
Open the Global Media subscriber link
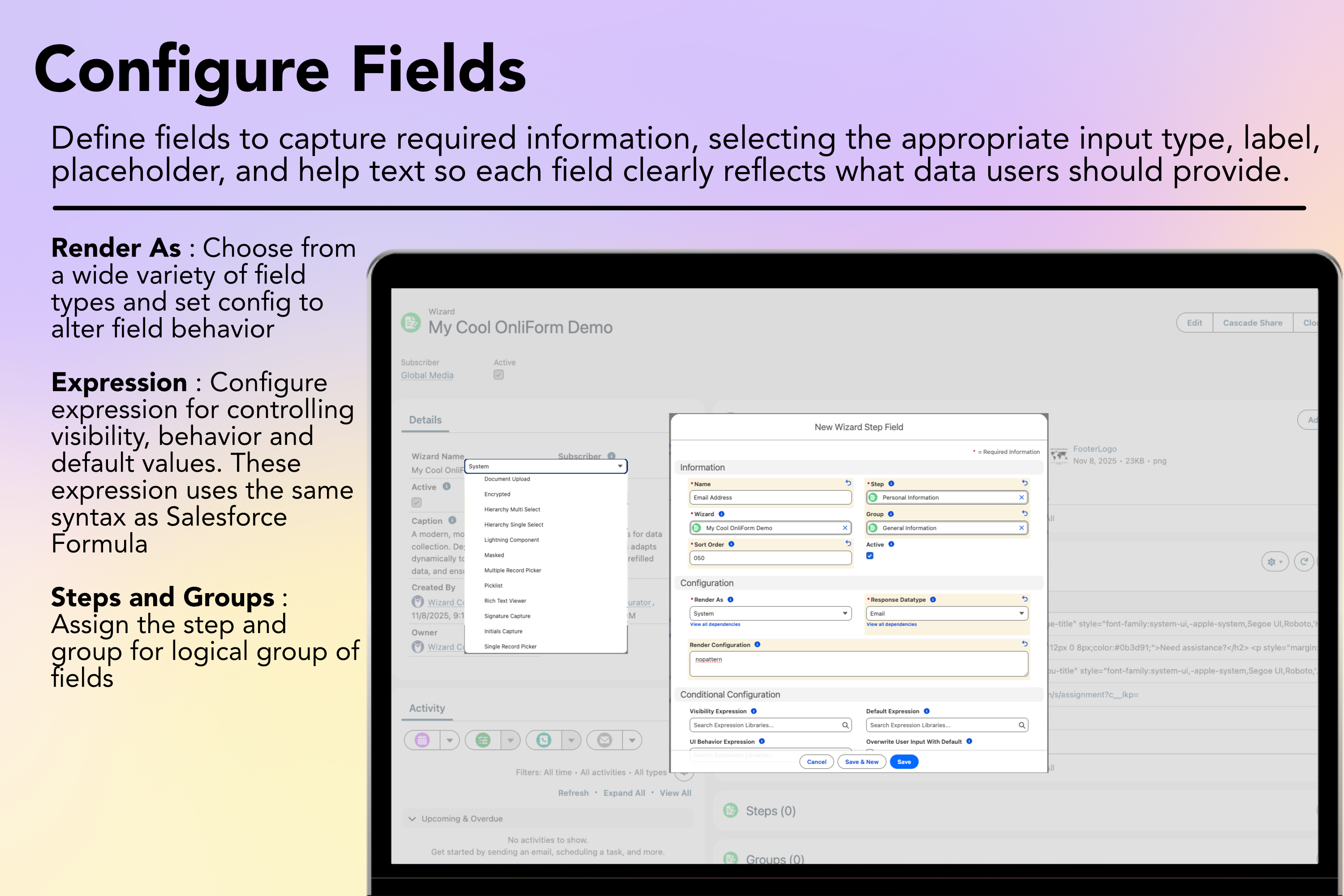(427, 375)
